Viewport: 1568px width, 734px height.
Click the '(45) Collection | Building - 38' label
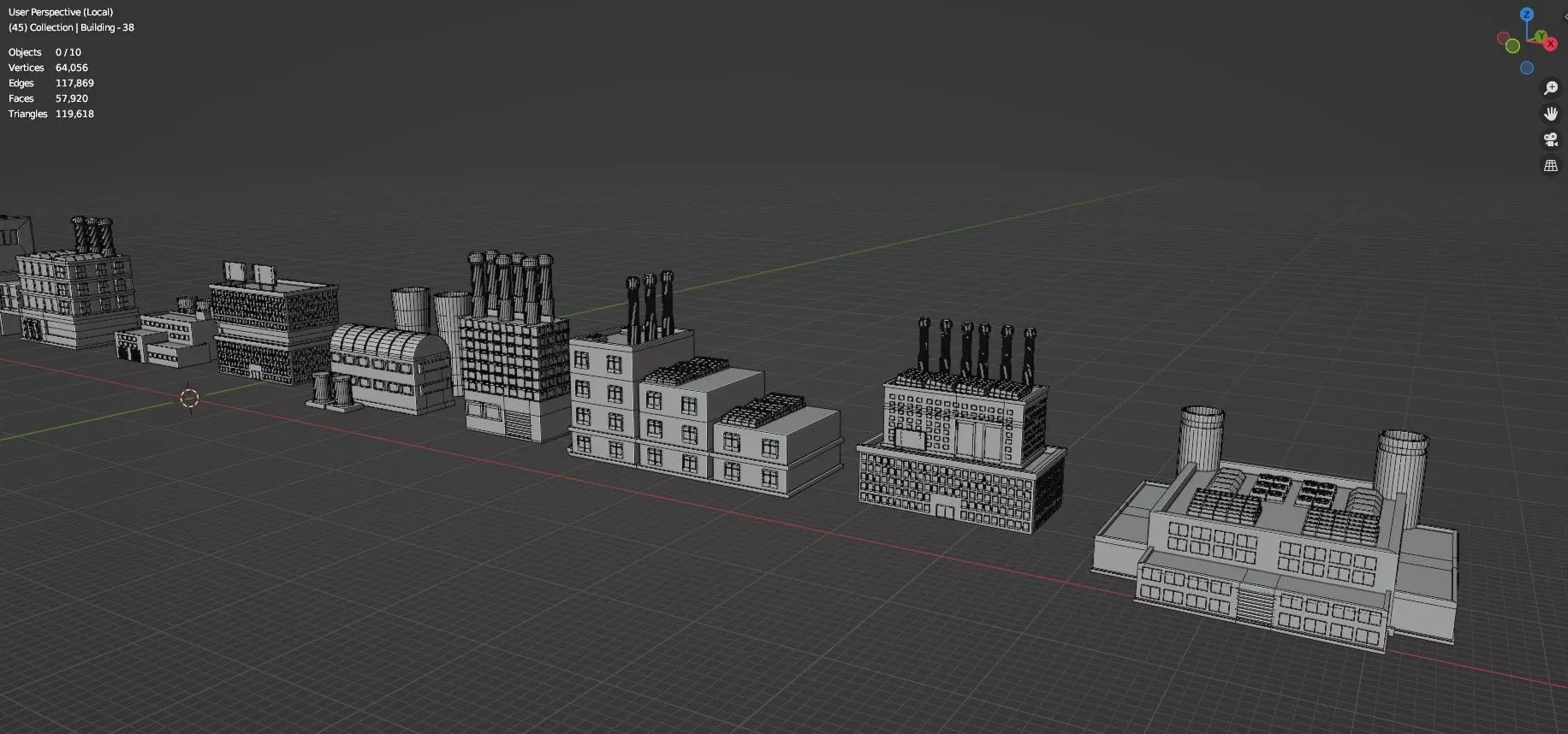(71, 27)
